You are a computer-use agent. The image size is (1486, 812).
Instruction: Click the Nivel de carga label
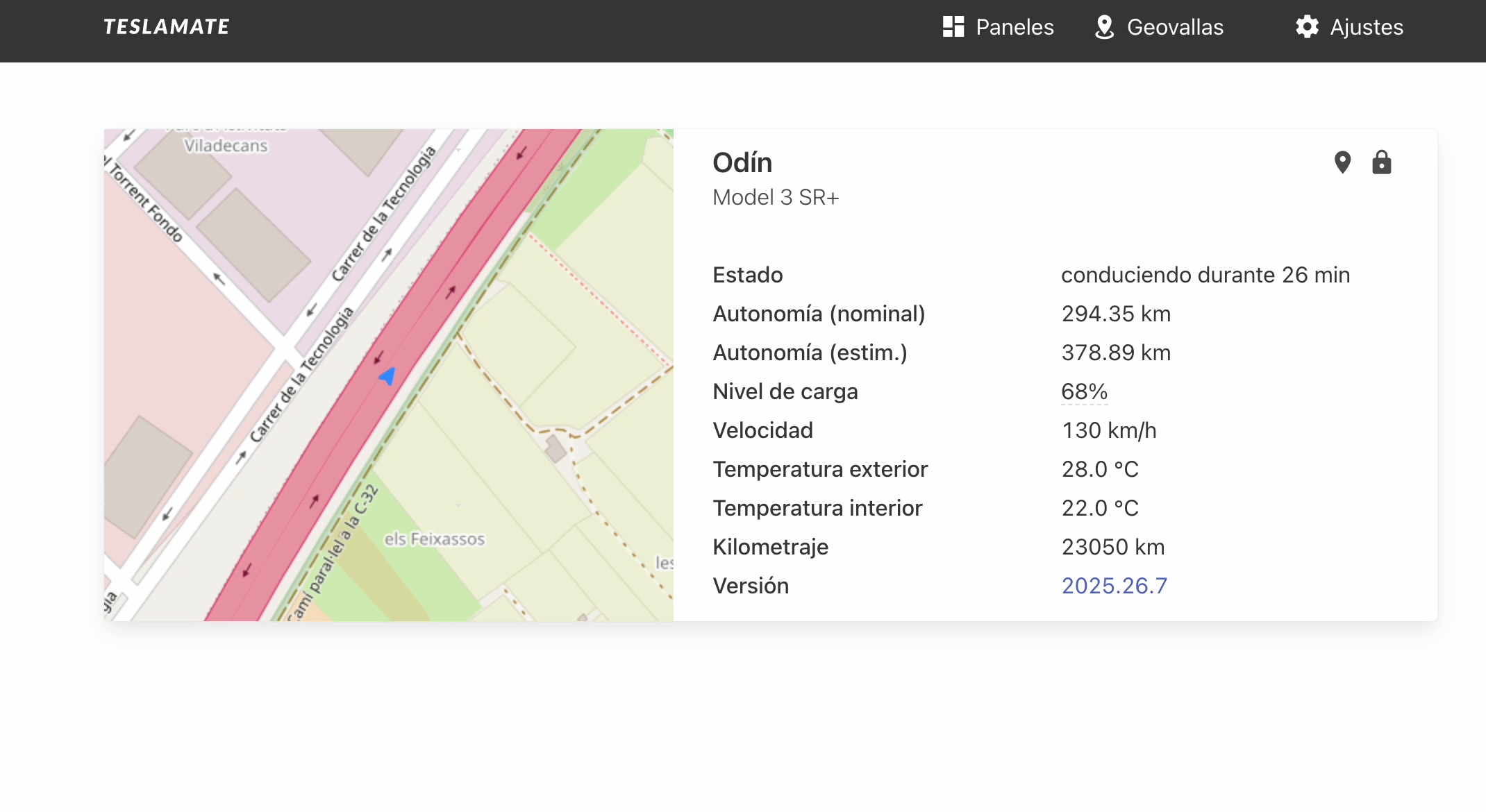(785, 391)
